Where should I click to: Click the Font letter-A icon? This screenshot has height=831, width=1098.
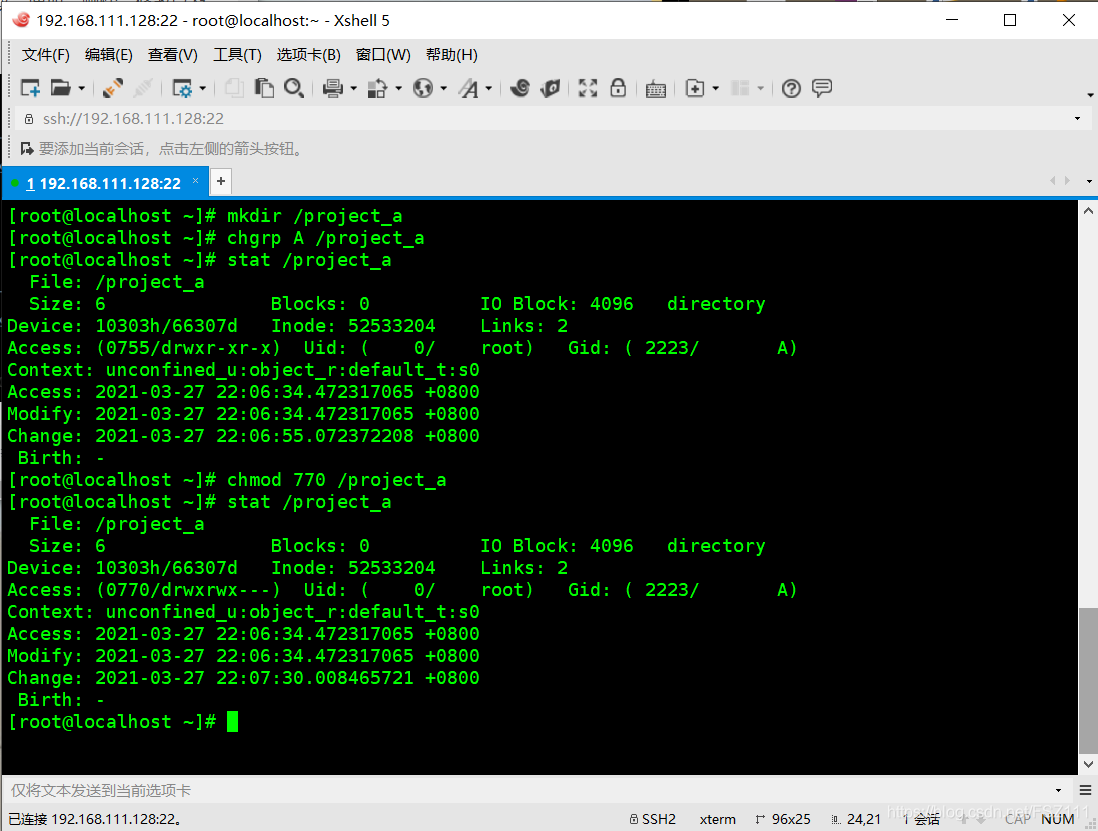click(468, 88)
